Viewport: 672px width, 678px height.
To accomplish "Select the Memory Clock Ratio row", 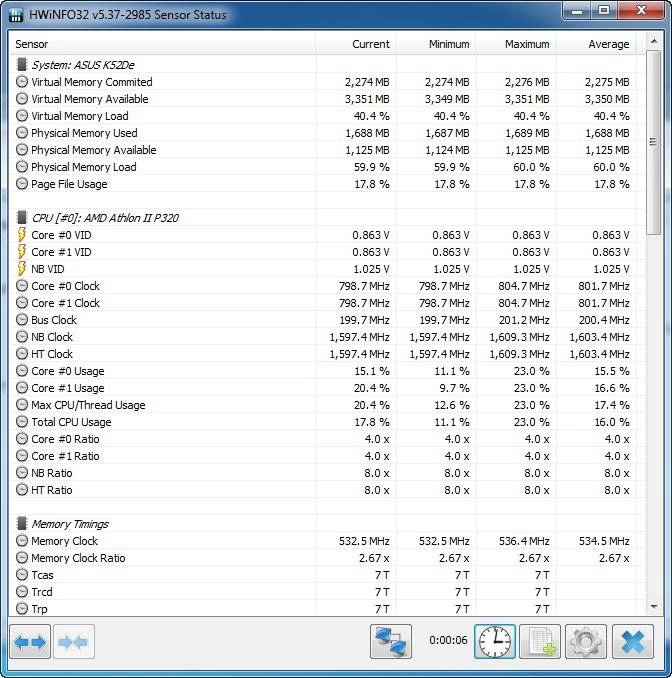I will (326, 558).
